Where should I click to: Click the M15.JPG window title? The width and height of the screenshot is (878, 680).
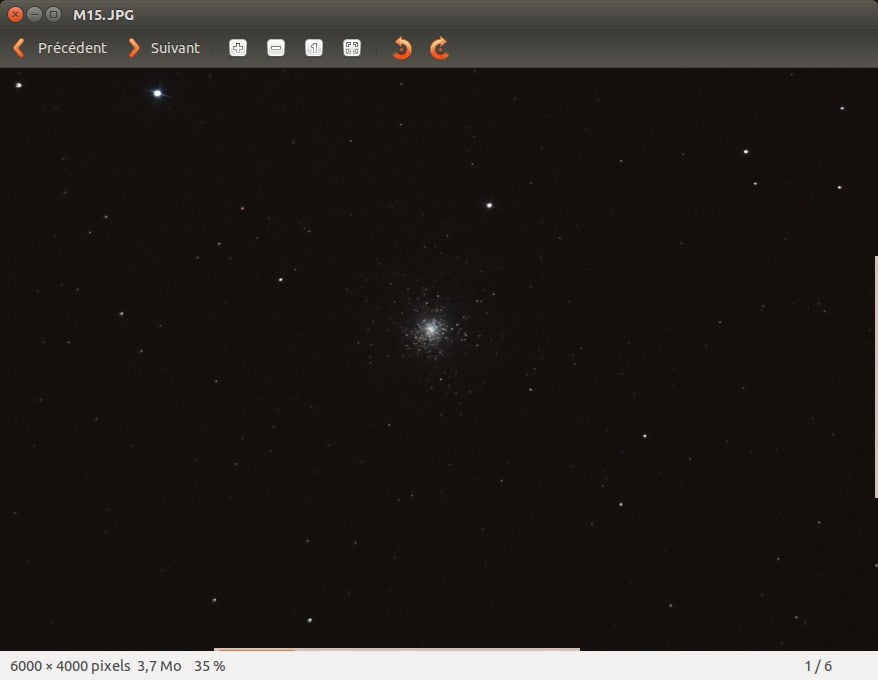(104, 15)
